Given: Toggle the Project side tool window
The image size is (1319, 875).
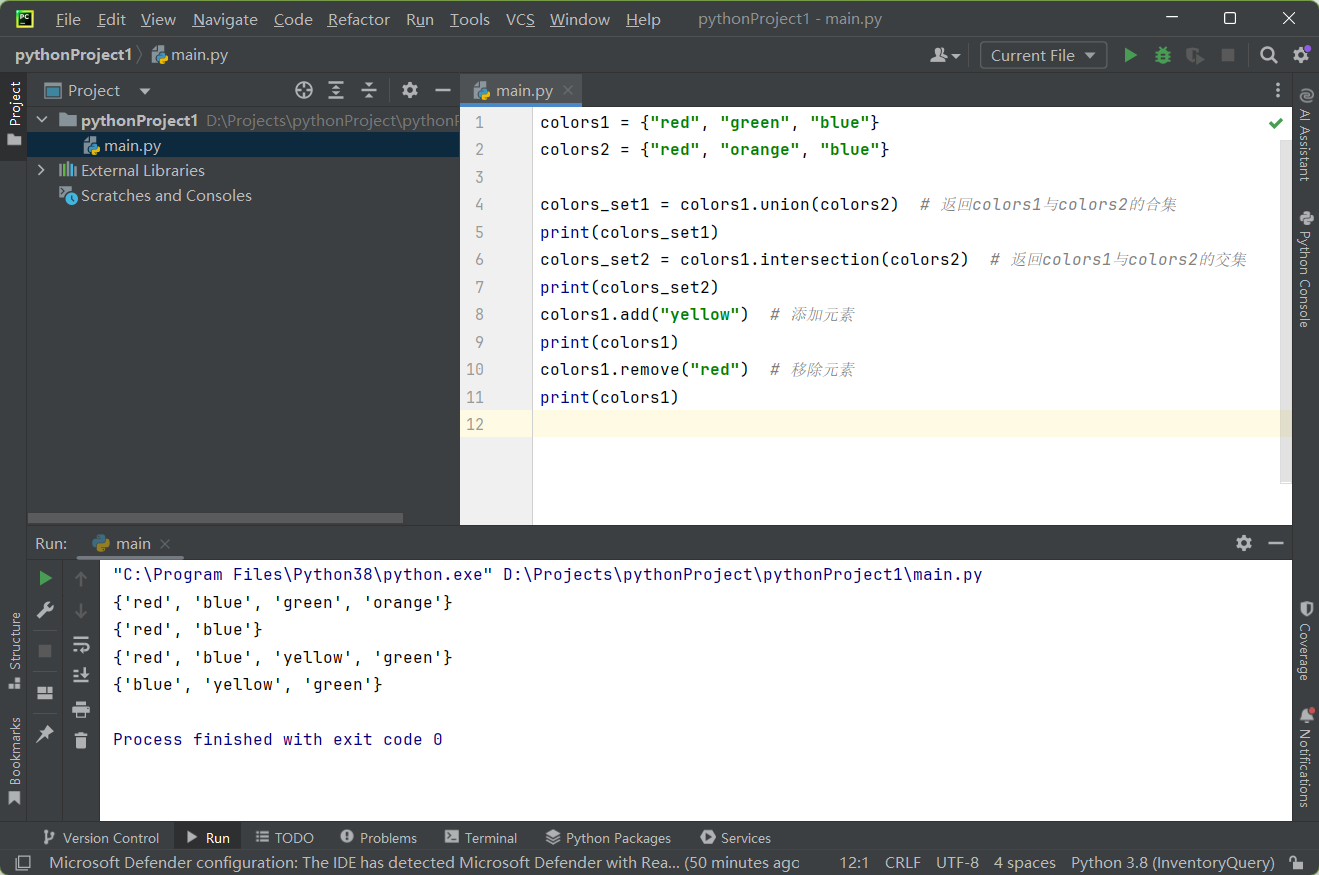Looking at the screenshot, I should [x=14, y=113].
